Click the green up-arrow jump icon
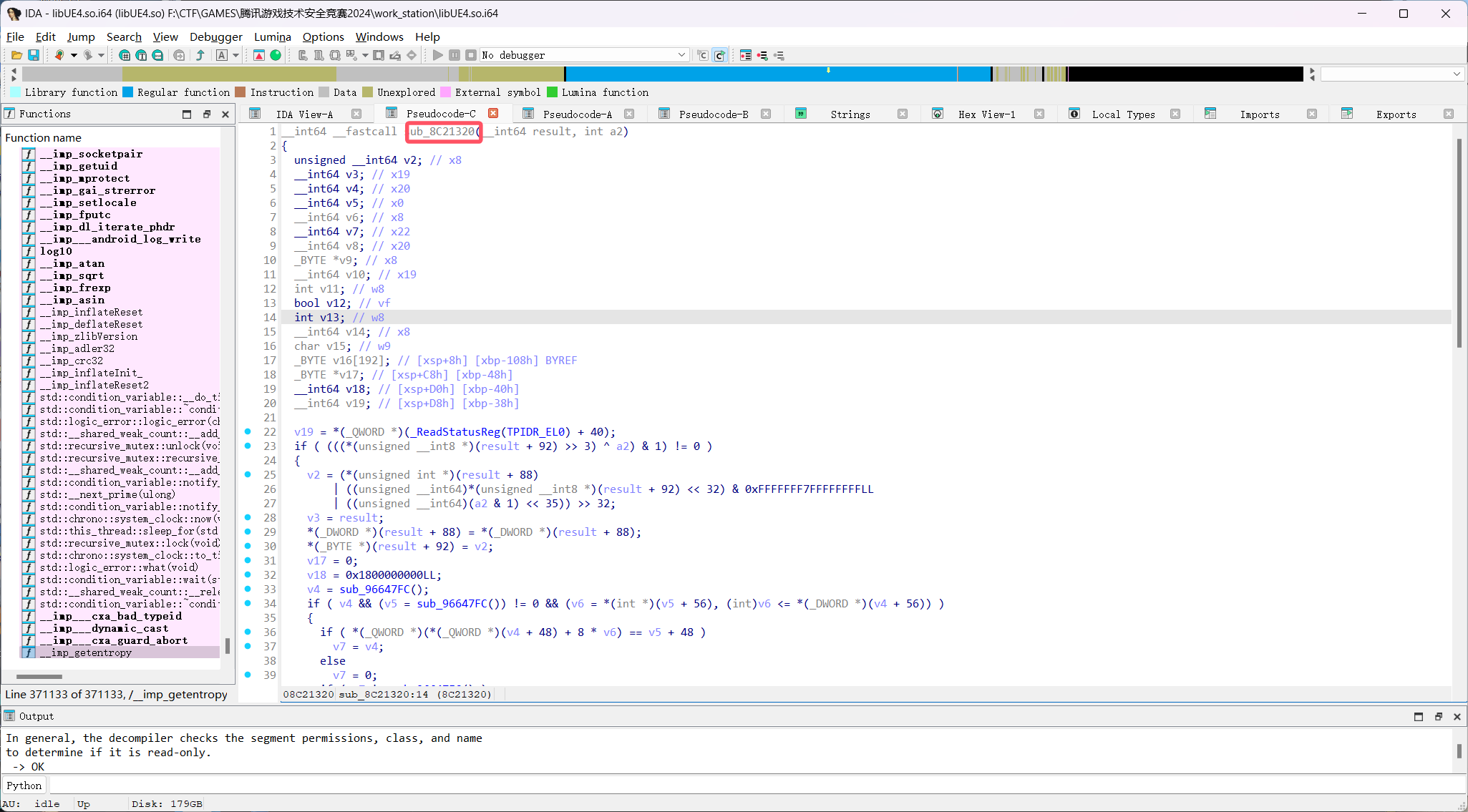 (200, 55)
